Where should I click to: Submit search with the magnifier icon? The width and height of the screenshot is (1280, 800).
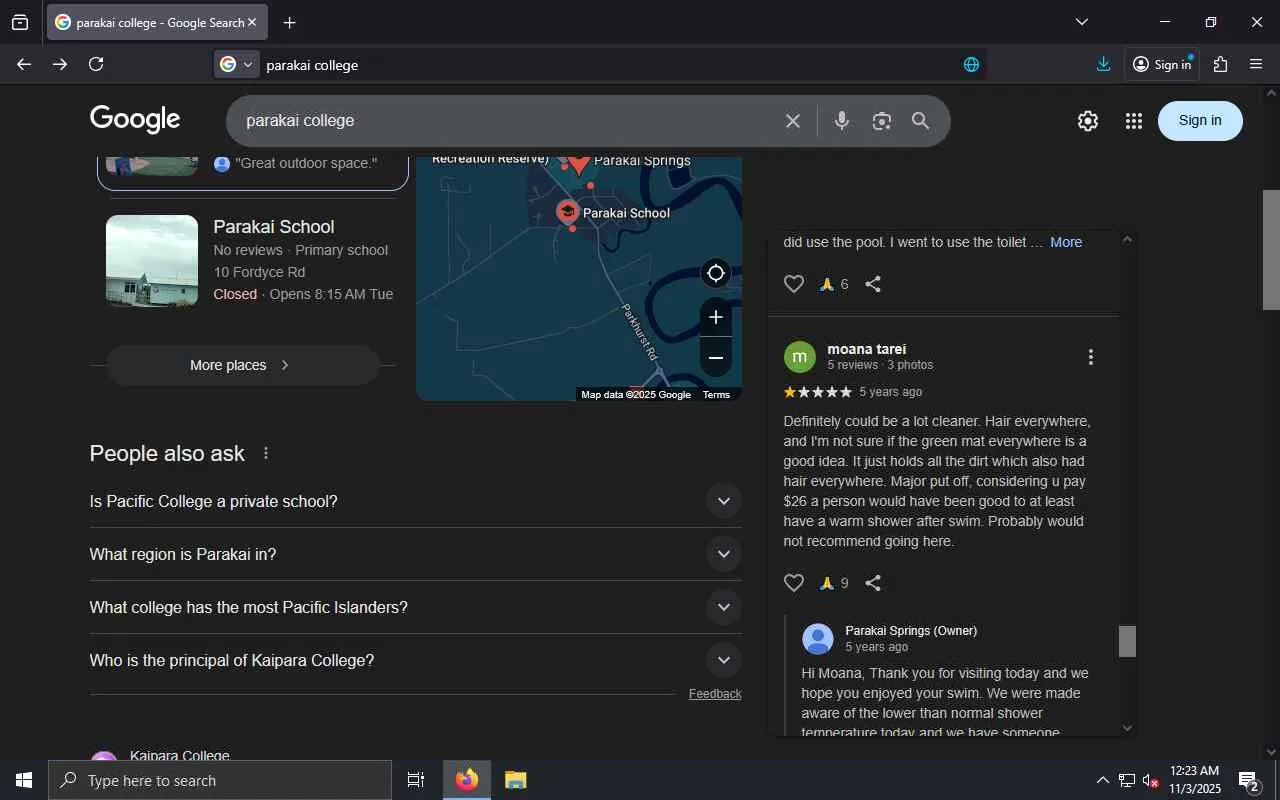921,121
